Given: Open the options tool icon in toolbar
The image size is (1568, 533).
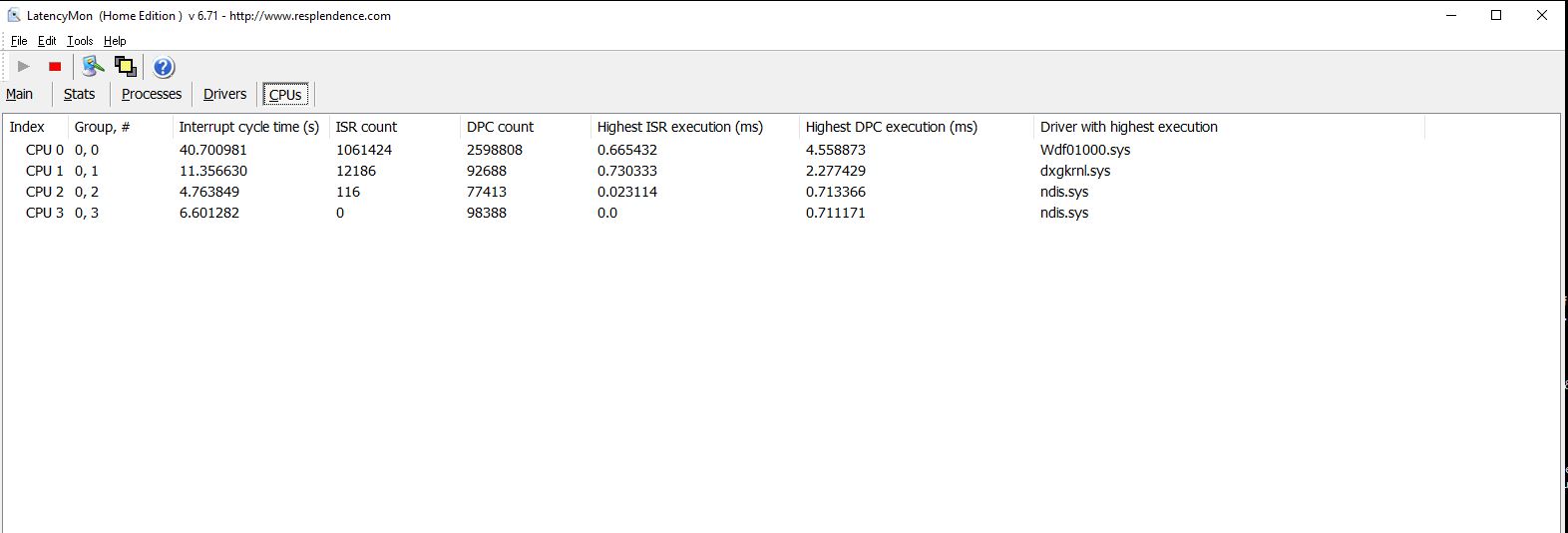Looking at the screenshot, I should tap(93, 67).
